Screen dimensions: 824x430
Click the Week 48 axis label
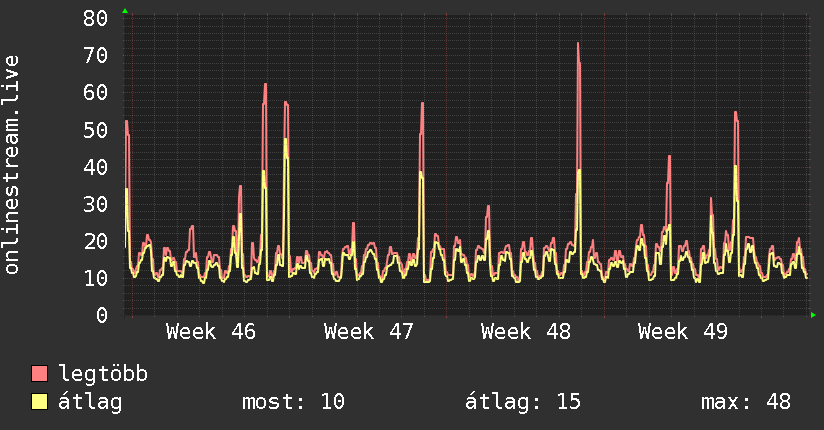526,332
